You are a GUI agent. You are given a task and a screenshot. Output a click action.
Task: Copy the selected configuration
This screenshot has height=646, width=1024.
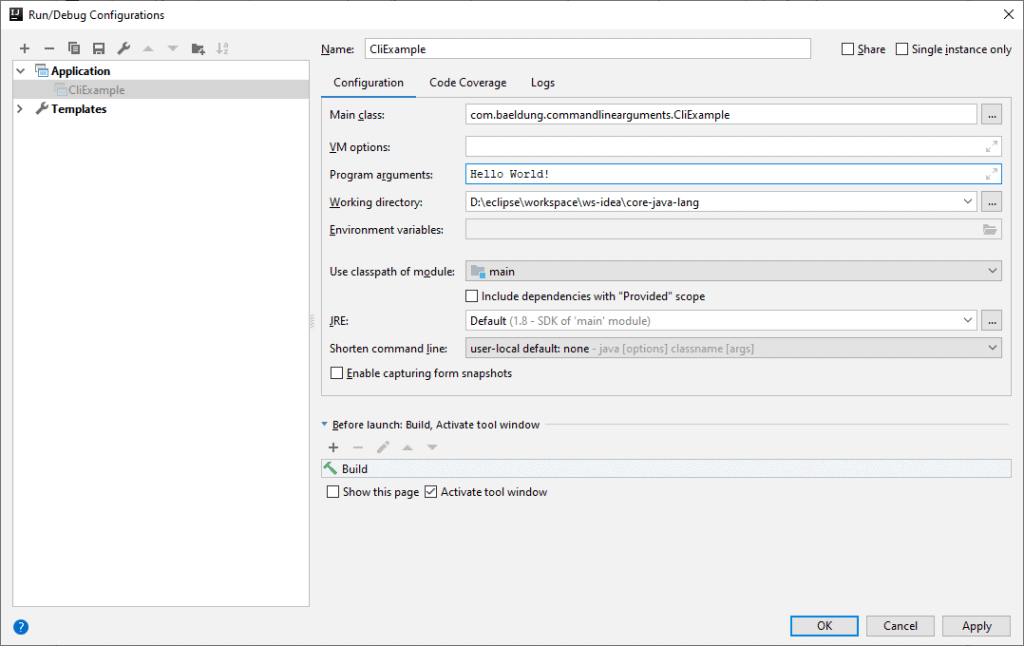(74, 48)
